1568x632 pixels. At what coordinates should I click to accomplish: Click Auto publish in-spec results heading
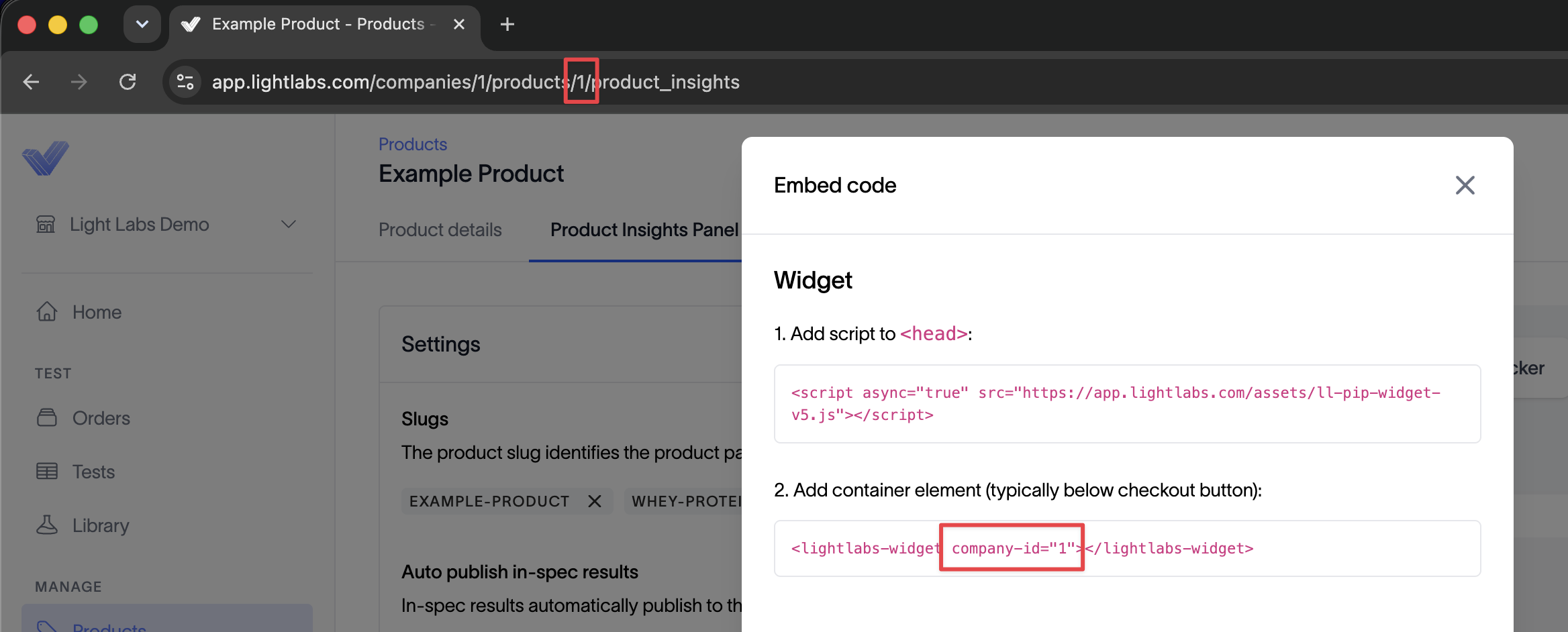[x=520, y=572]
